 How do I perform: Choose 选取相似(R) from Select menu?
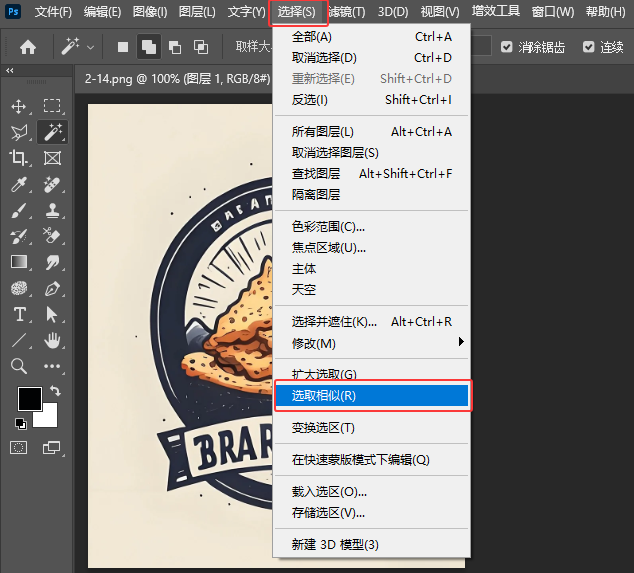coord(371,395)
